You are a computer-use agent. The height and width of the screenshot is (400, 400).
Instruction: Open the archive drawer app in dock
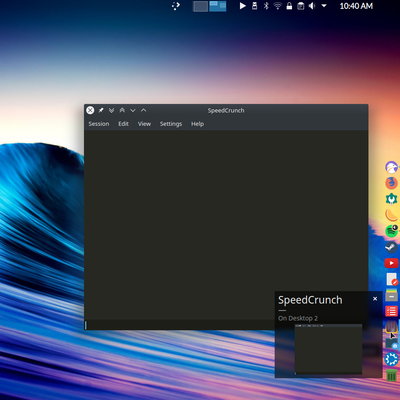click(x=391, y=295)
